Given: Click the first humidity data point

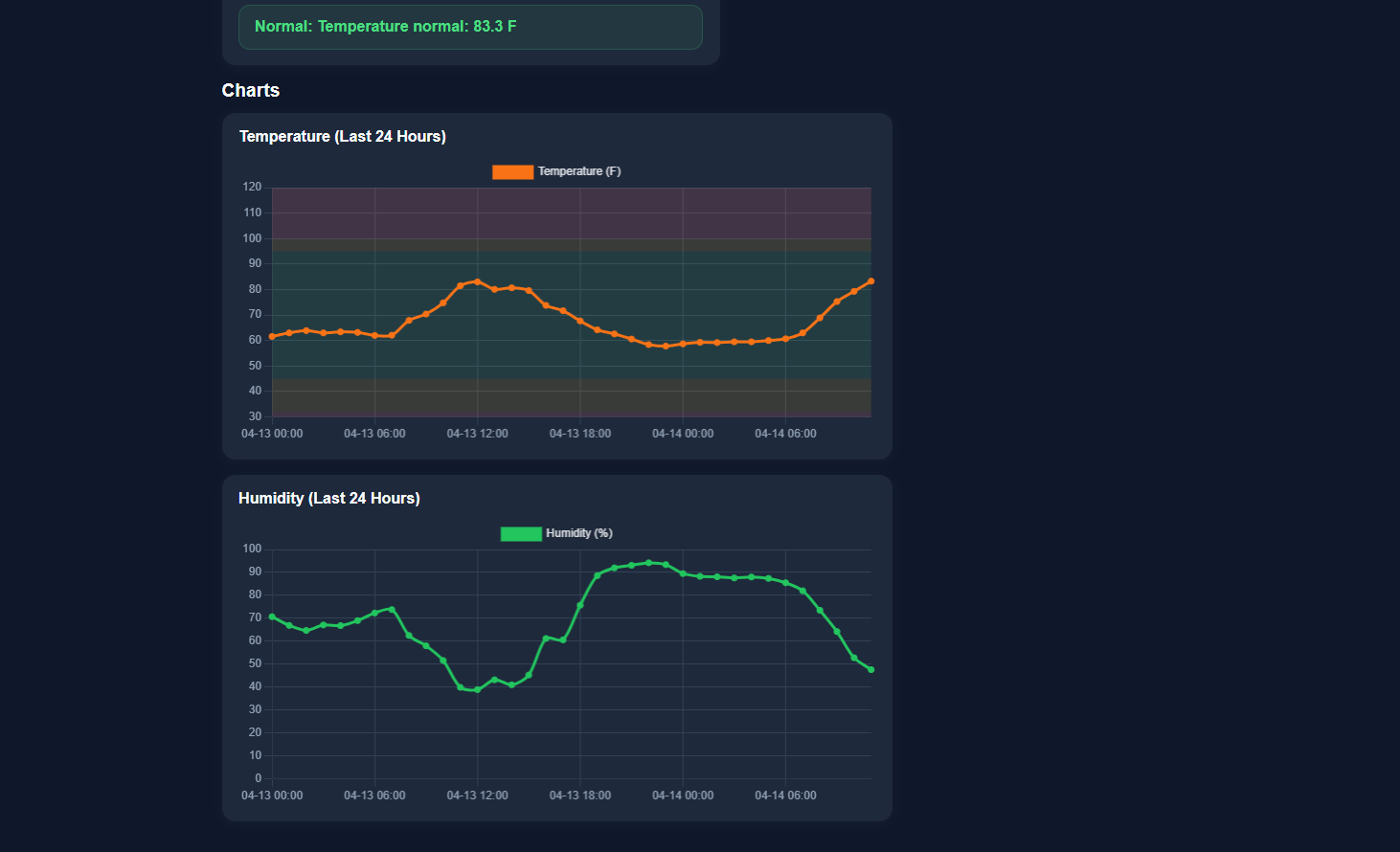Looking at the screenshot, I should (272, 617).
